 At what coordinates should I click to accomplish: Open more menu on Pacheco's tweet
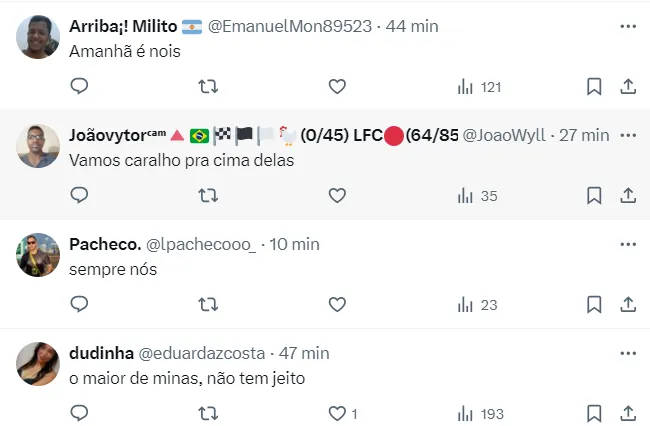(628, 244)
